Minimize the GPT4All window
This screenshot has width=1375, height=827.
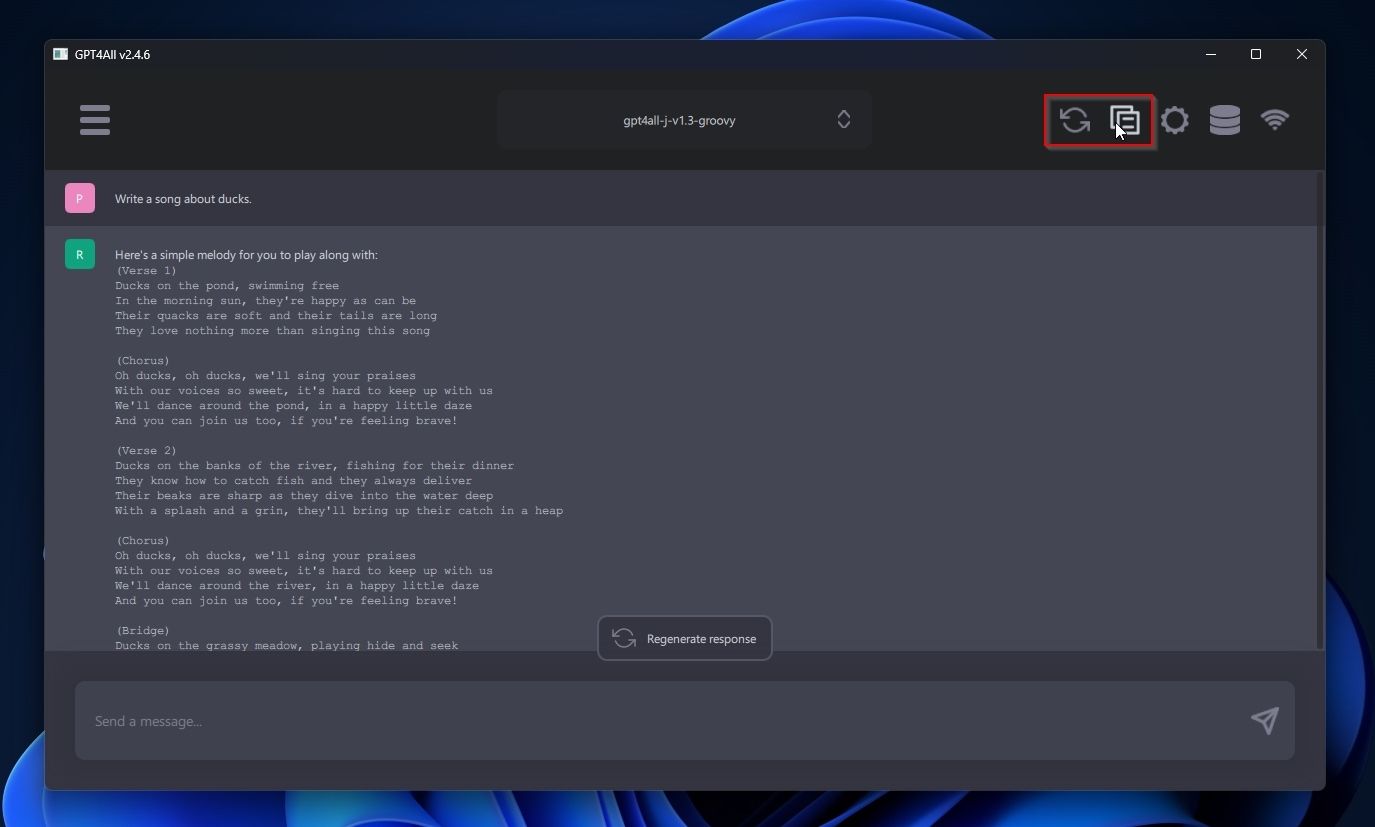pyautogui.click(x=1211, y=54)
